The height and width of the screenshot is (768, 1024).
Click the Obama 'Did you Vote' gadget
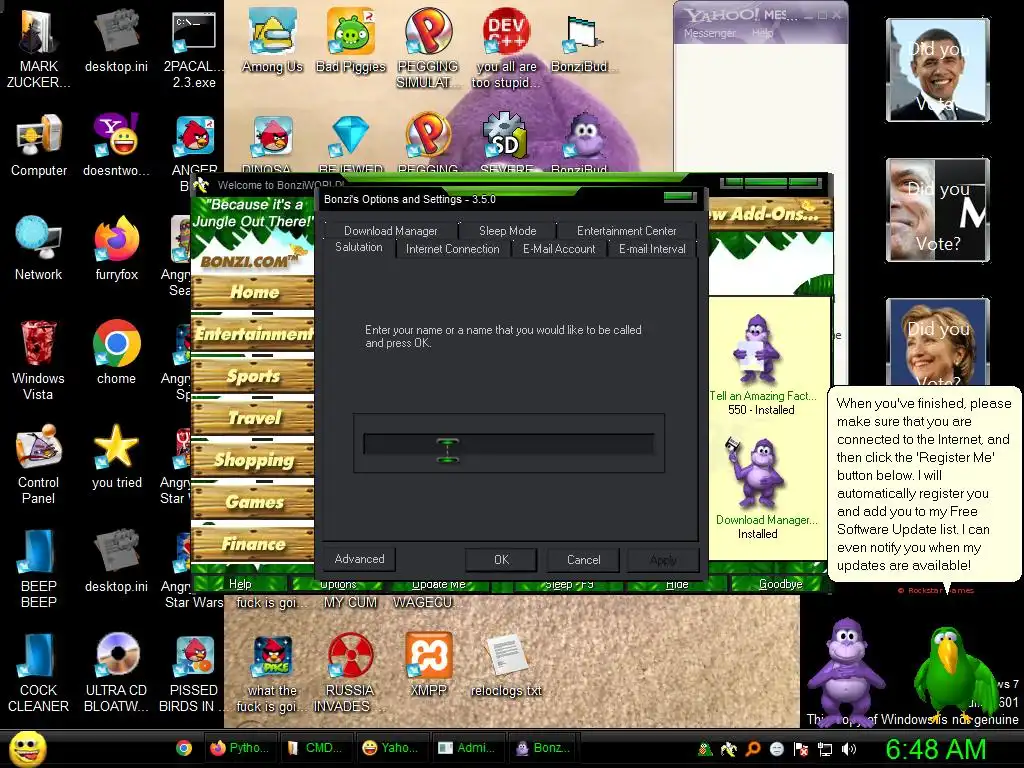[x=938, y=70]
